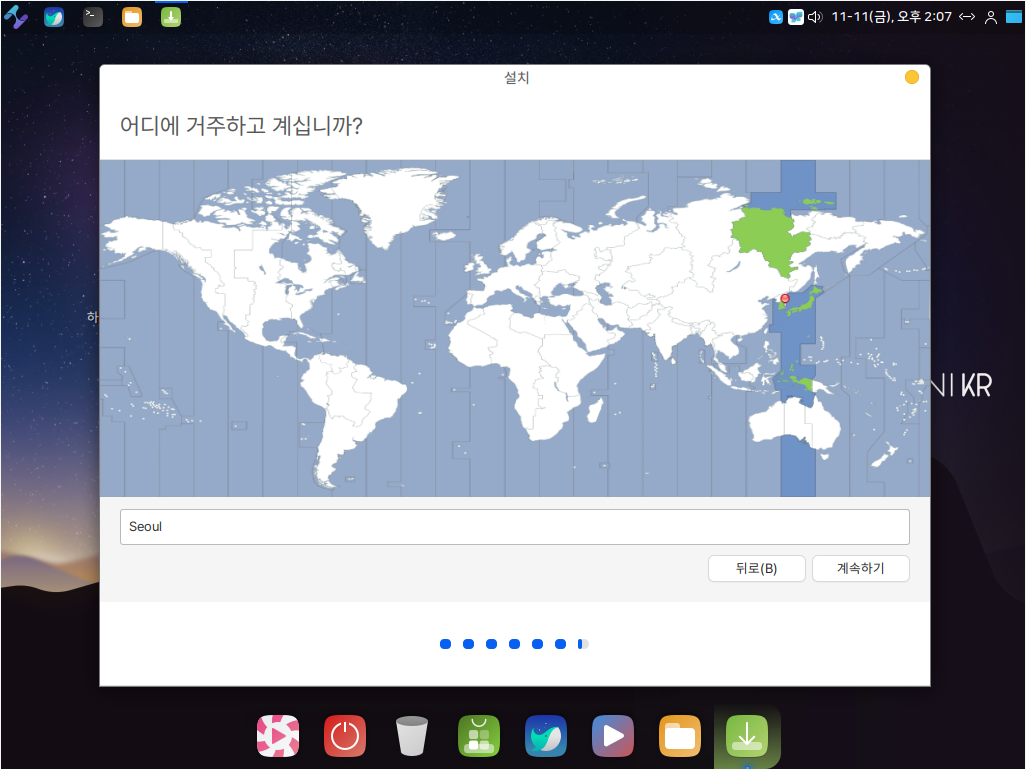Click the yellow window button on installer
This screenshot has width=1026, height=769.
pyautogui.click(x=912, y=78)
